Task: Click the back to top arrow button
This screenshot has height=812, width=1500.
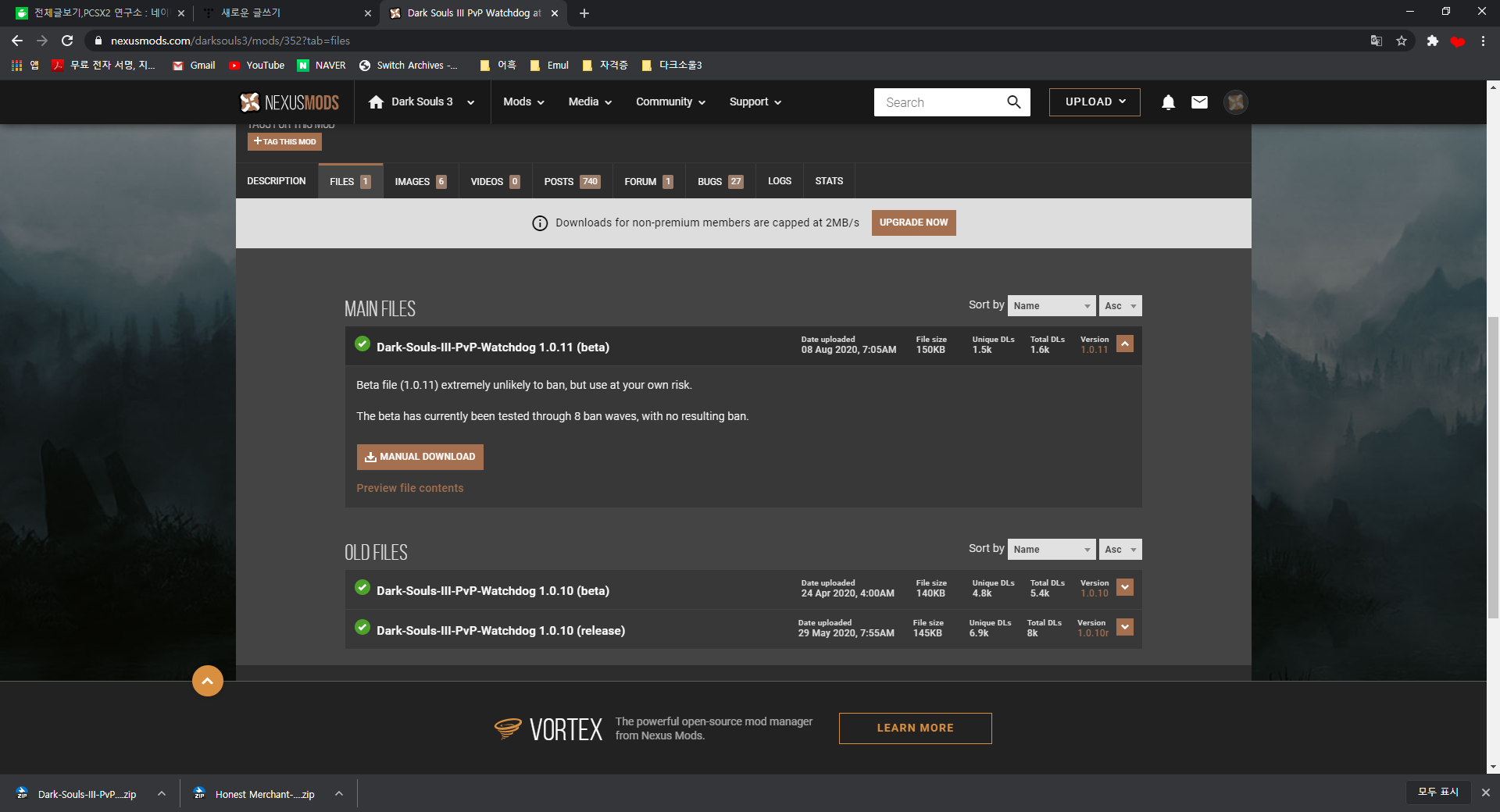Action: [208, 681]
